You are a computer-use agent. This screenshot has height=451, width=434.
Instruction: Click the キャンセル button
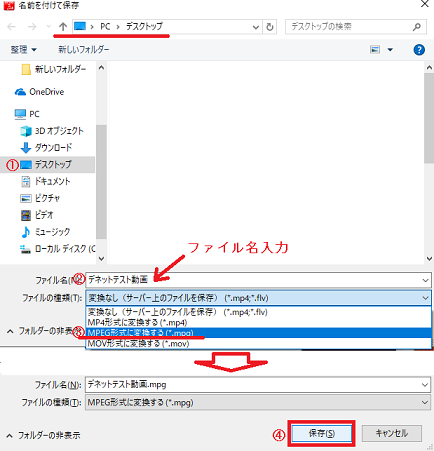point(392,433)
